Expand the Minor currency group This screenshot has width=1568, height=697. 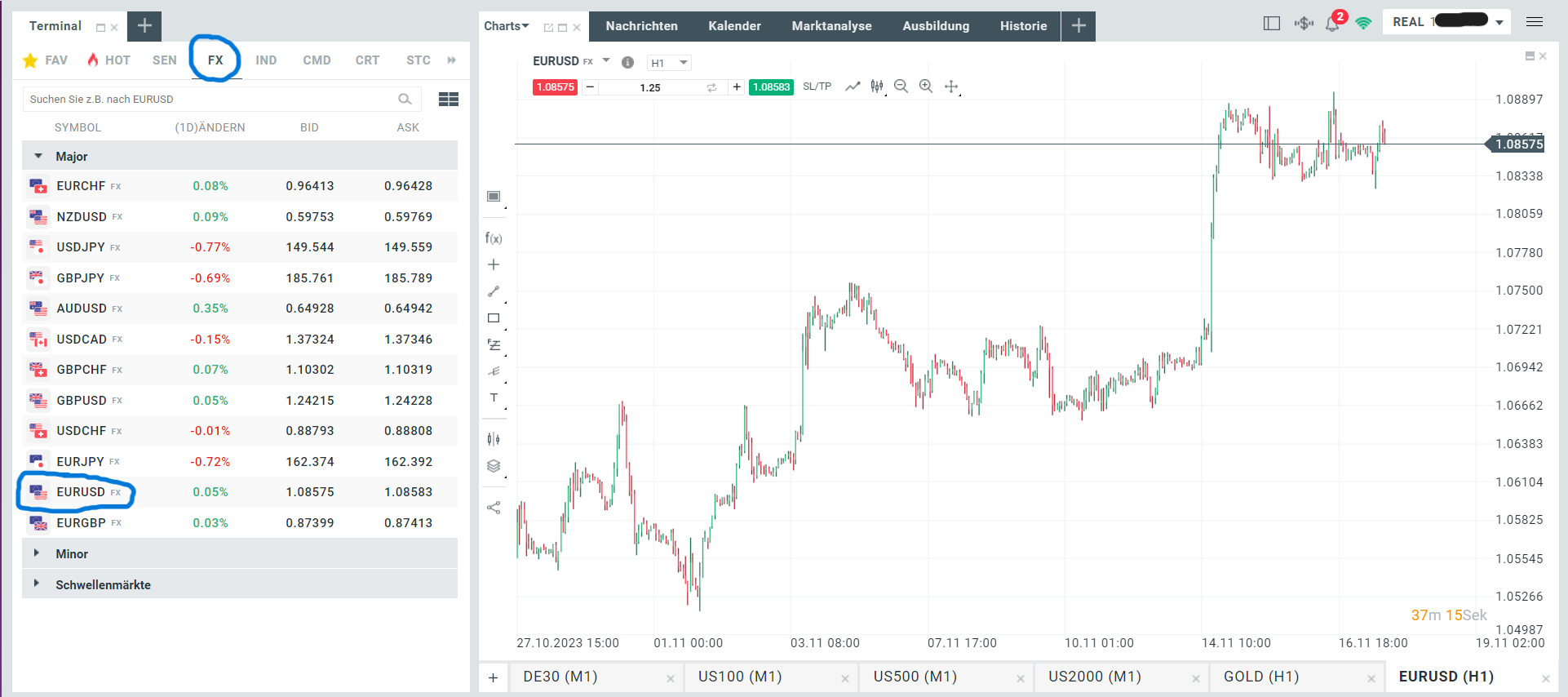pyautogui.click(x=37, y=553)
